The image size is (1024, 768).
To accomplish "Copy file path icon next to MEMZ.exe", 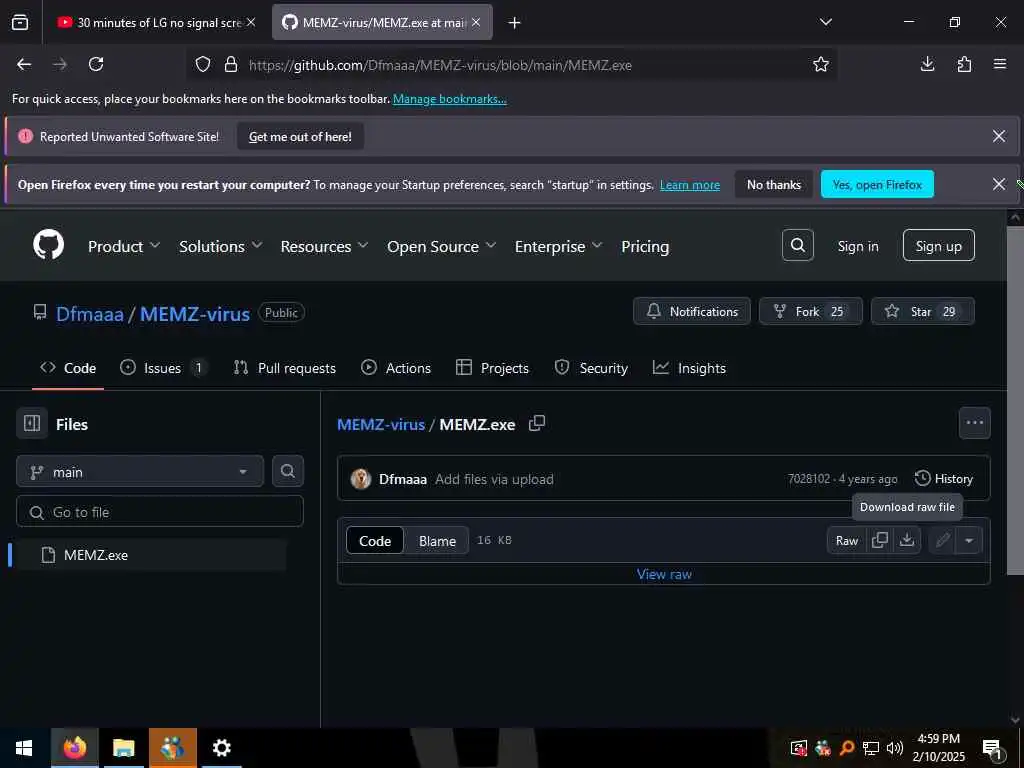I will (537, 423).
